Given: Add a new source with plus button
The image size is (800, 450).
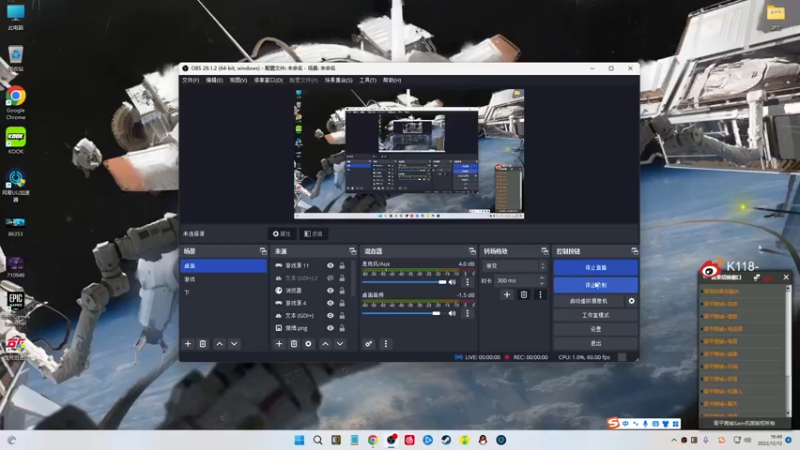Looking at the screenshot, I should click(279, 344).
